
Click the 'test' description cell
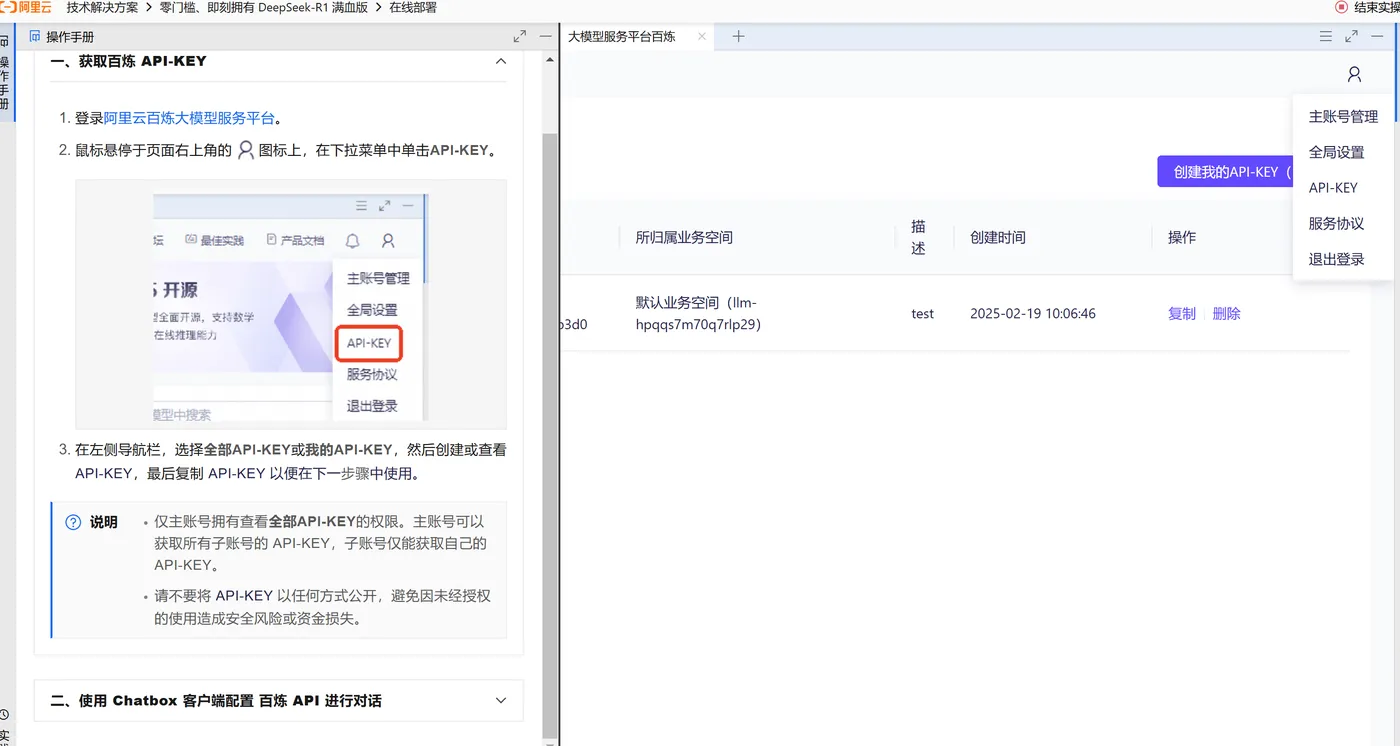click(922, 314)
